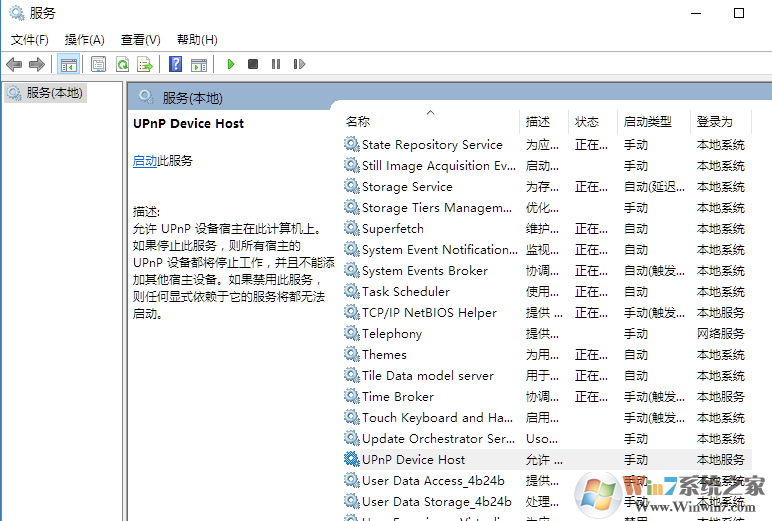Select the UPnP Device Host row
The width and height of the screenshot is (772, 521).
point(547,459)
